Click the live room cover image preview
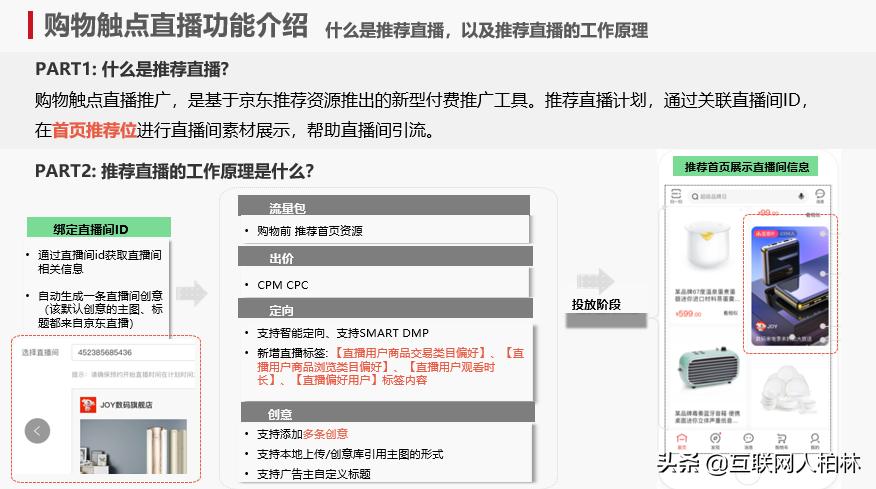 click(x=134, y=447)
